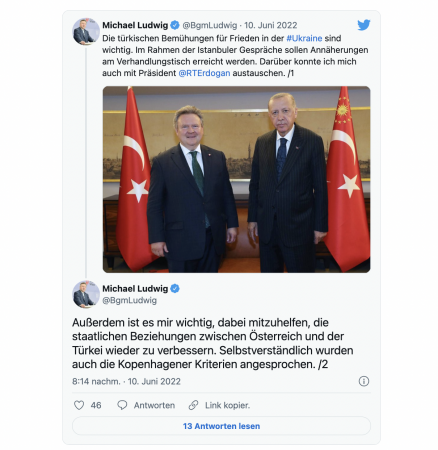The image size is (438, 450).
Task: Open top profile avatar of Michael Ludwig
Action: pyautogui.click(x=86, y=32)
